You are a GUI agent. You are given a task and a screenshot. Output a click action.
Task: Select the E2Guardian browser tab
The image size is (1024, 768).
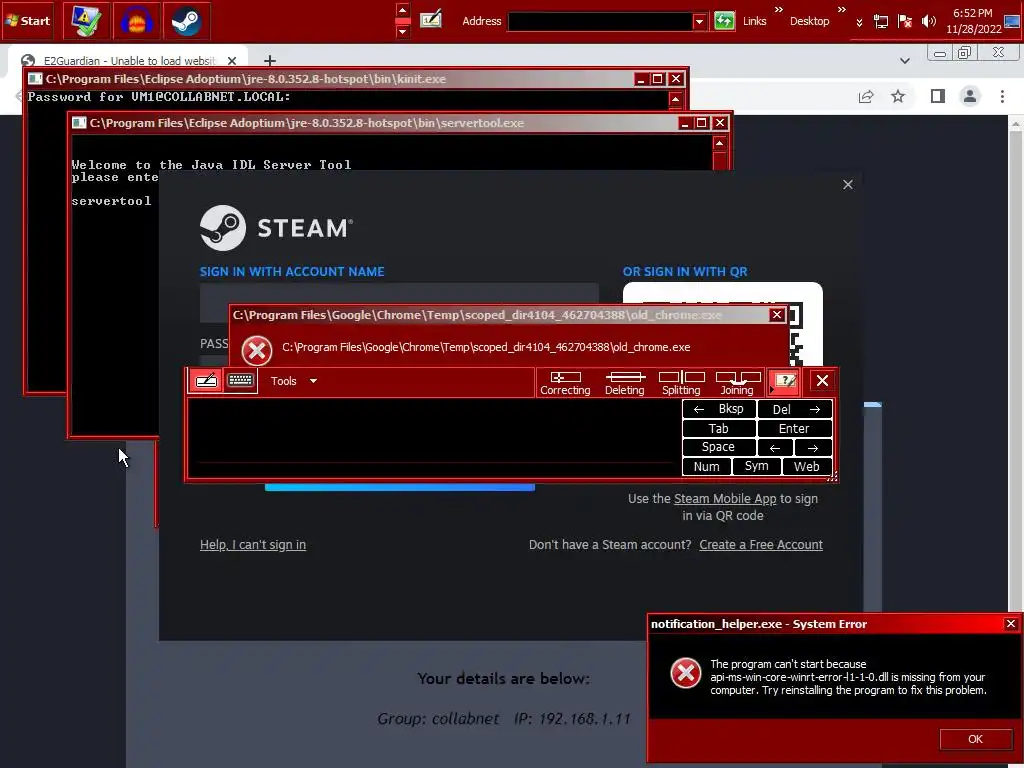click(x=128, y=61)
